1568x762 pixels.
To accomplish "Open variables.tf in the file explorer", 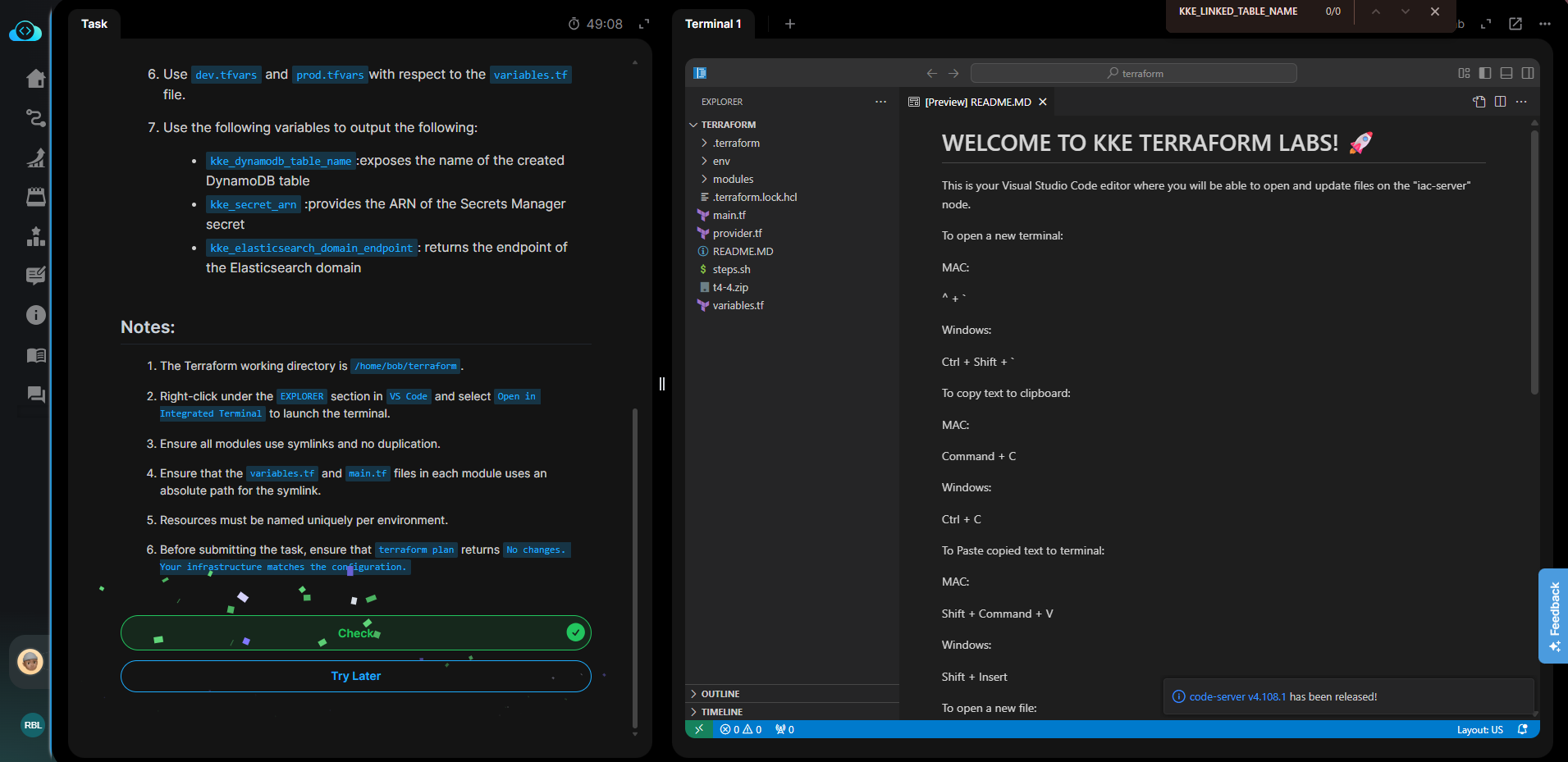I will tap(738, 305).
